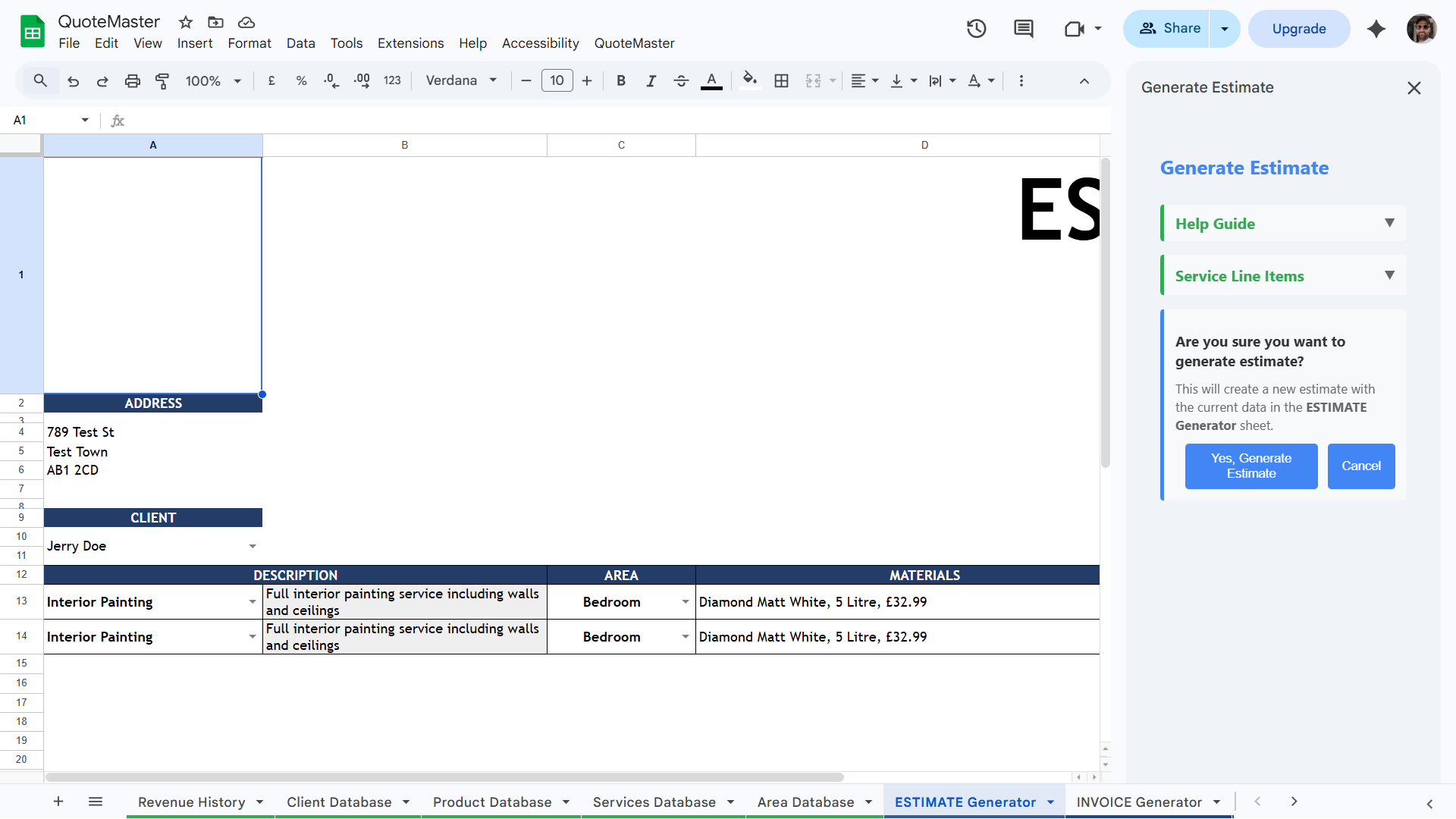Collapse the Service Line Items section
The width and height of the screenshot is (1456, 819).
pos(1390,275)
